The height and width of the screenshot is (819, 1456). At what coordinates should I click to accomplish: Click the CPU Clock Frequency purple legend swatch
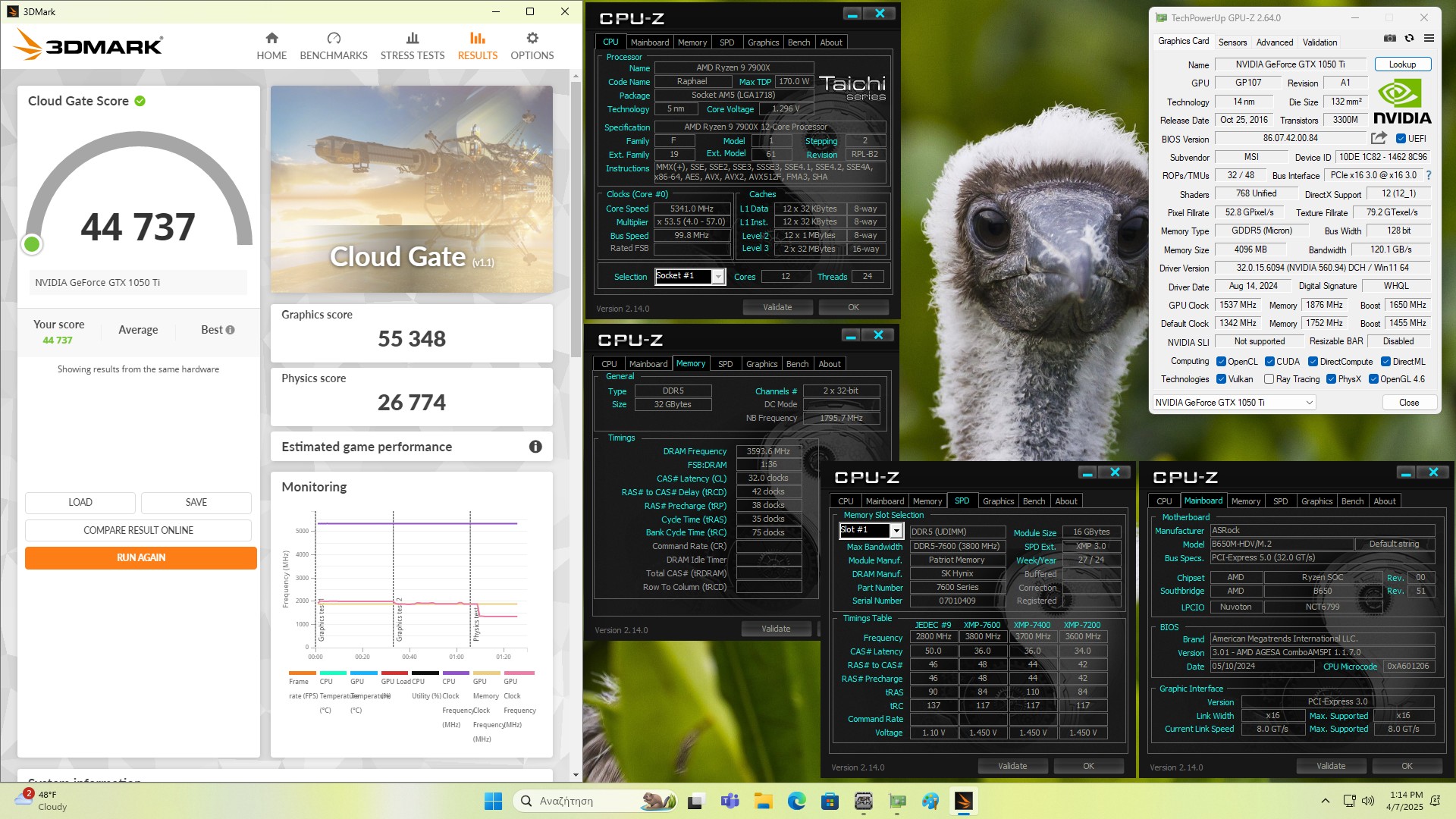456,673
